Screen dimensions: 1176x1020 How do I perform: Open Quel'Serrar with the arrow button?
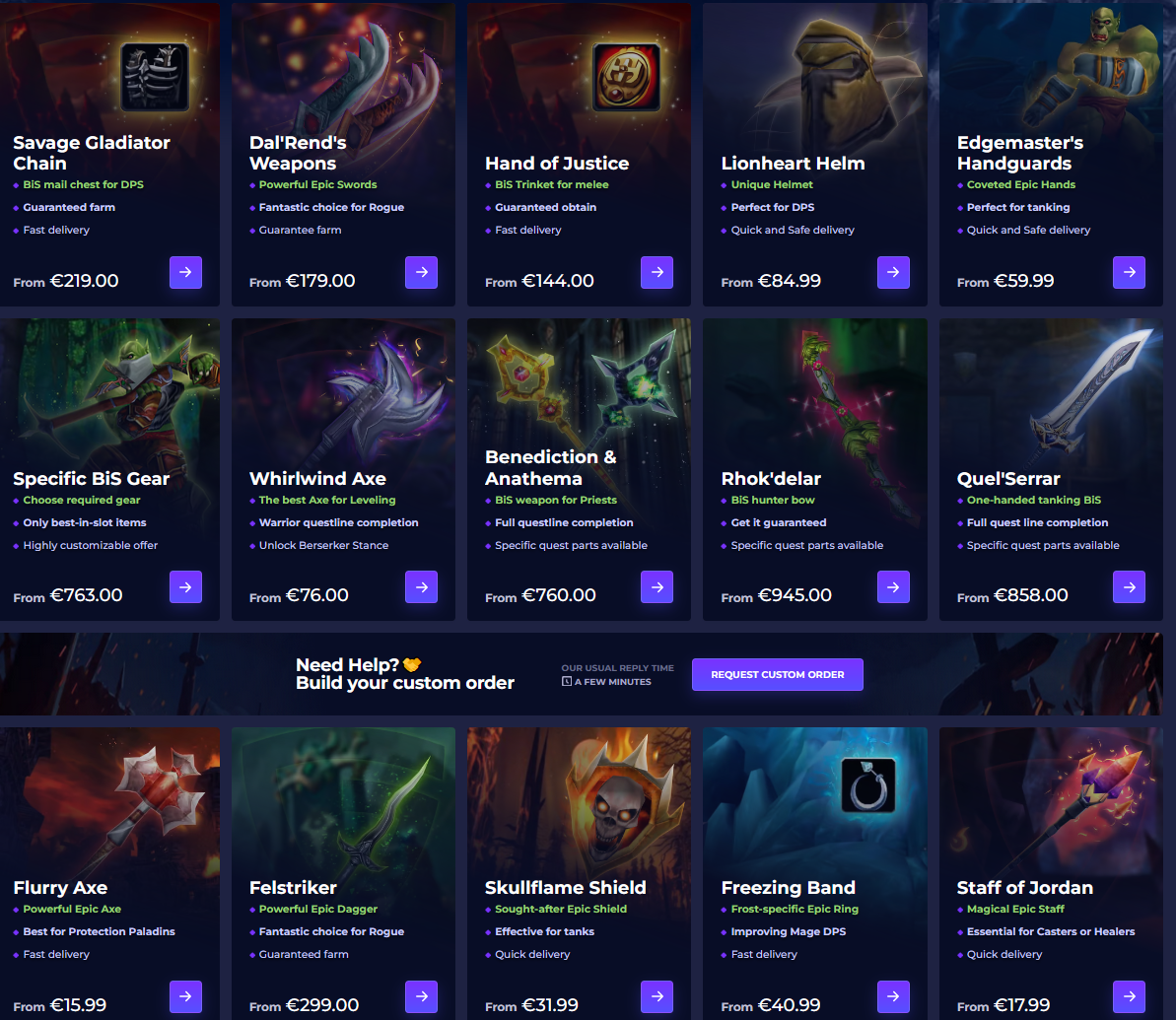click(1129, 586)
